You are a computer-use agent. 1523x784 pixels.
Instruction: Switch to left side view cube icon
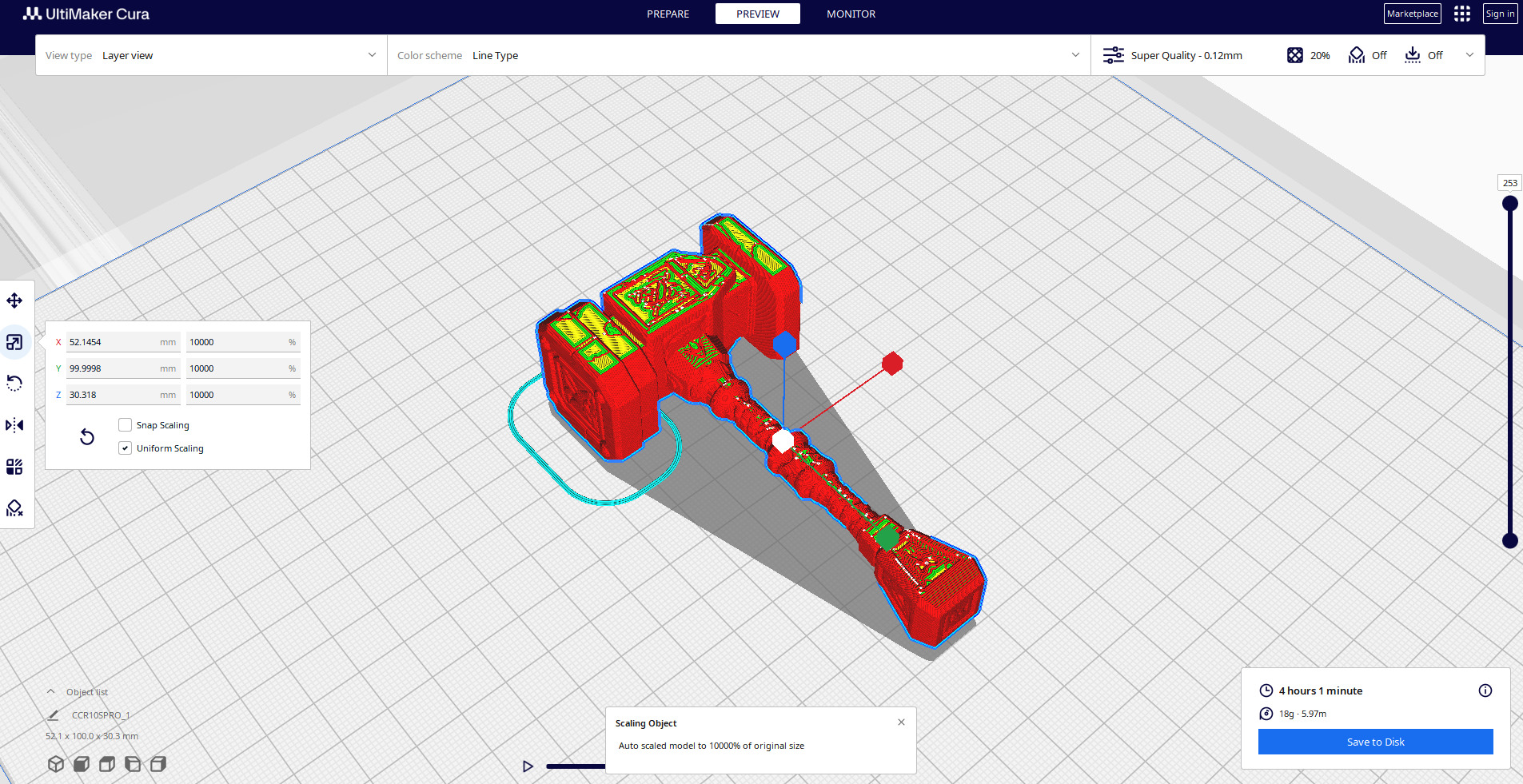[133, 764]
